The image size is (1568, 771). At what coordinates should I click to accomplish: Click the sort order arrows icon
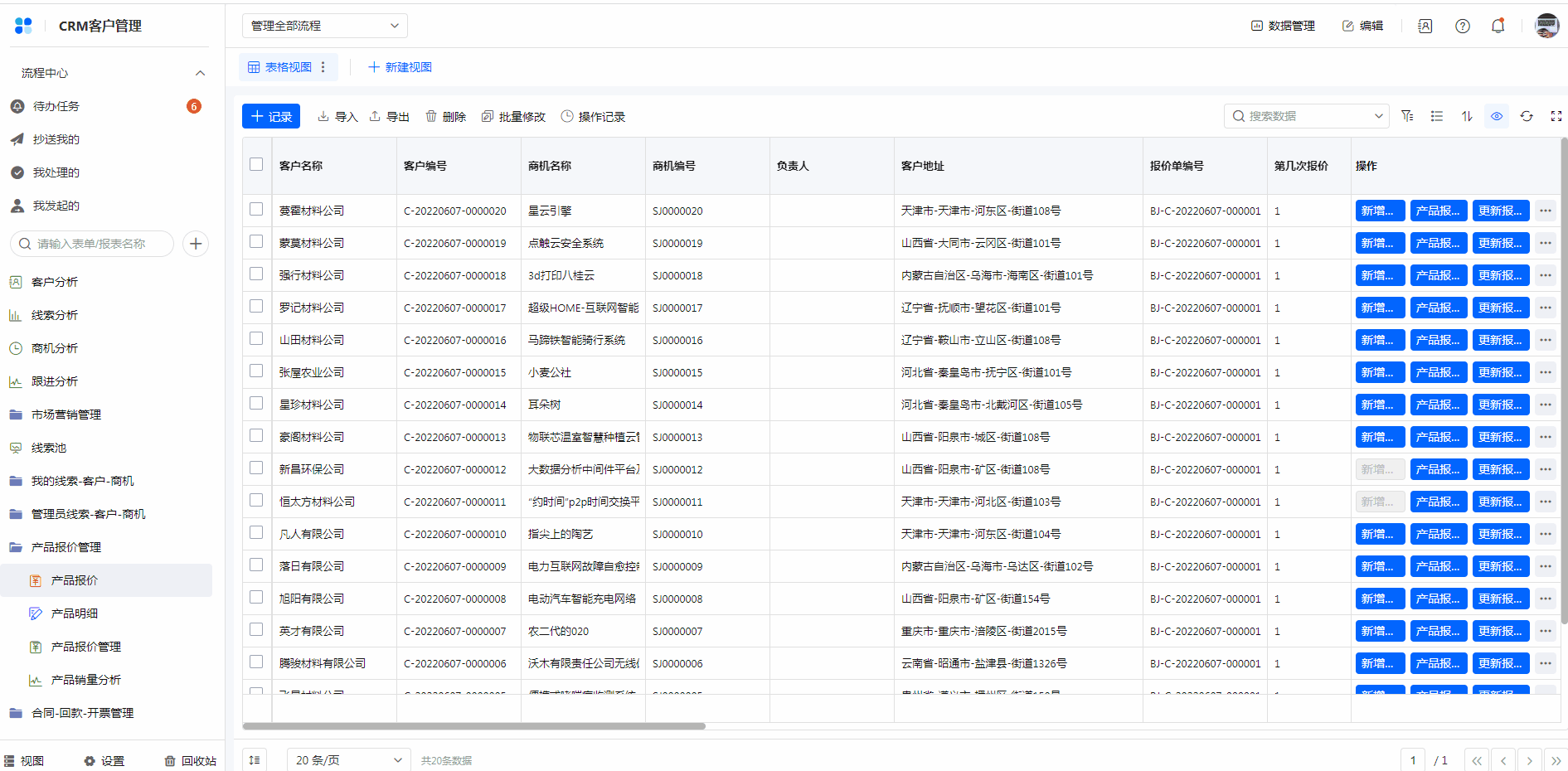click(1467, 116)
